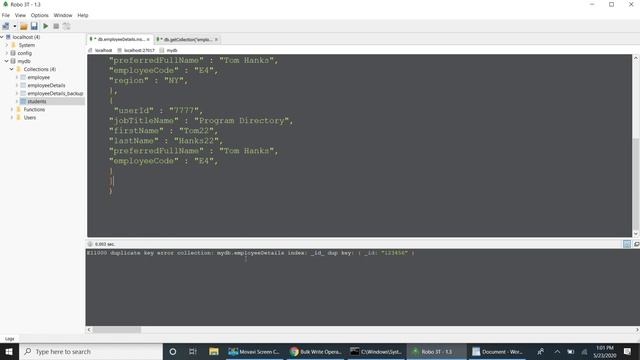Click the results scroll right arrow
Screen dimensions: 640x360
pyautogui.click(x=637, y=329)
